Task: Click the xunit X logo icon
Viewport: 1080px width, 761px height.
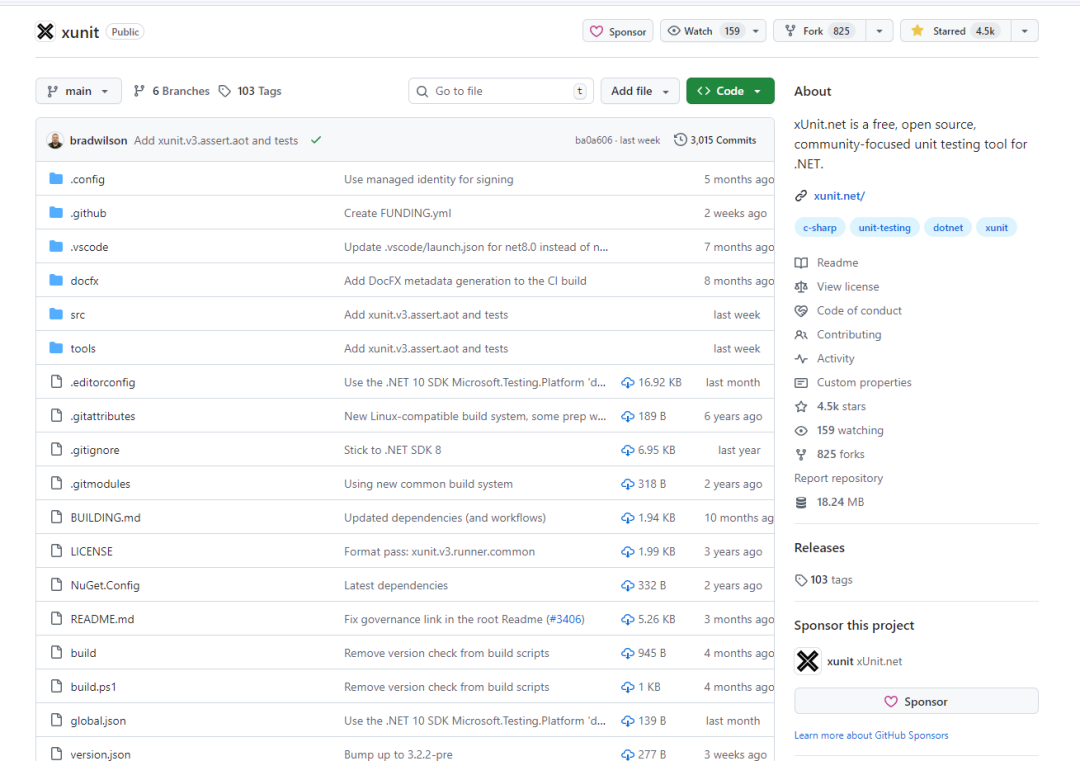Action: pos(45,32)
